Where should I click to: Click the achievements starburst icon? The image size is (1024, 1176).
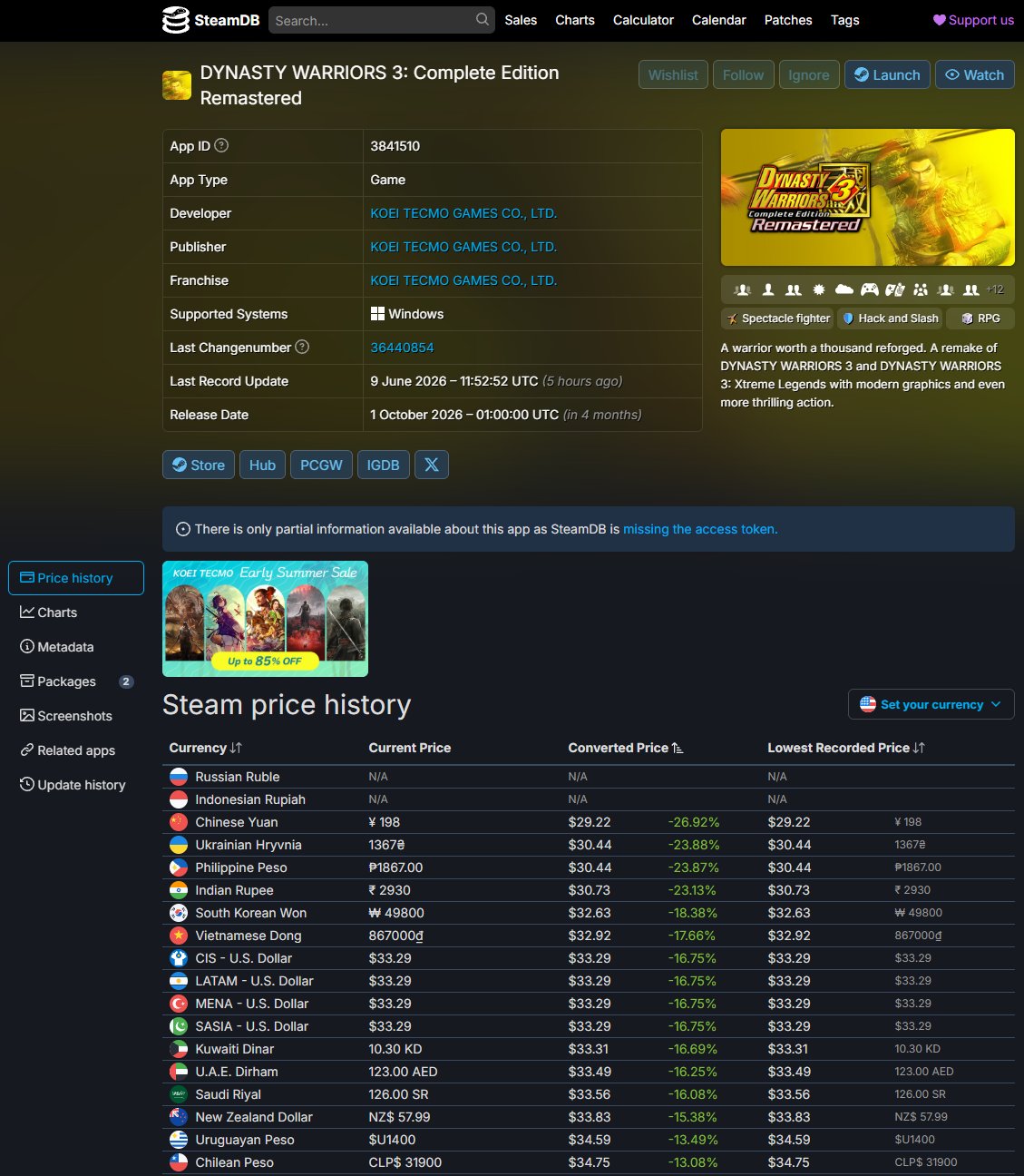(819, 289)
